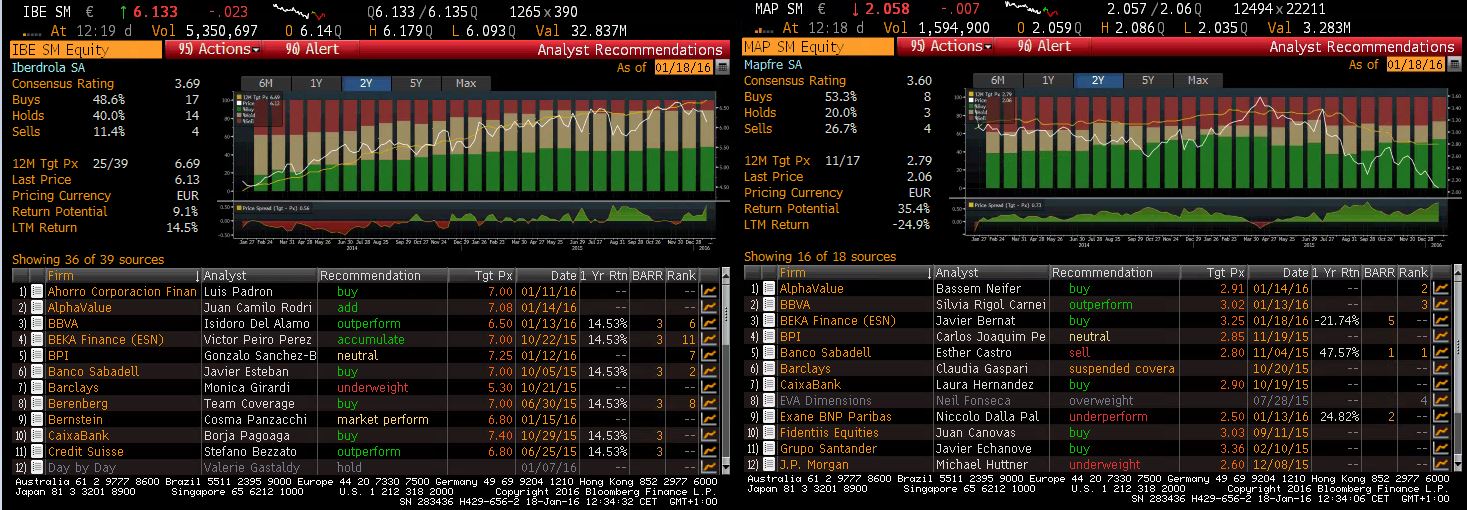Open report icon beside BEKA Finance in MAP panel
This screenshot has height=510, width=1467.
click(x=769, y=321)
